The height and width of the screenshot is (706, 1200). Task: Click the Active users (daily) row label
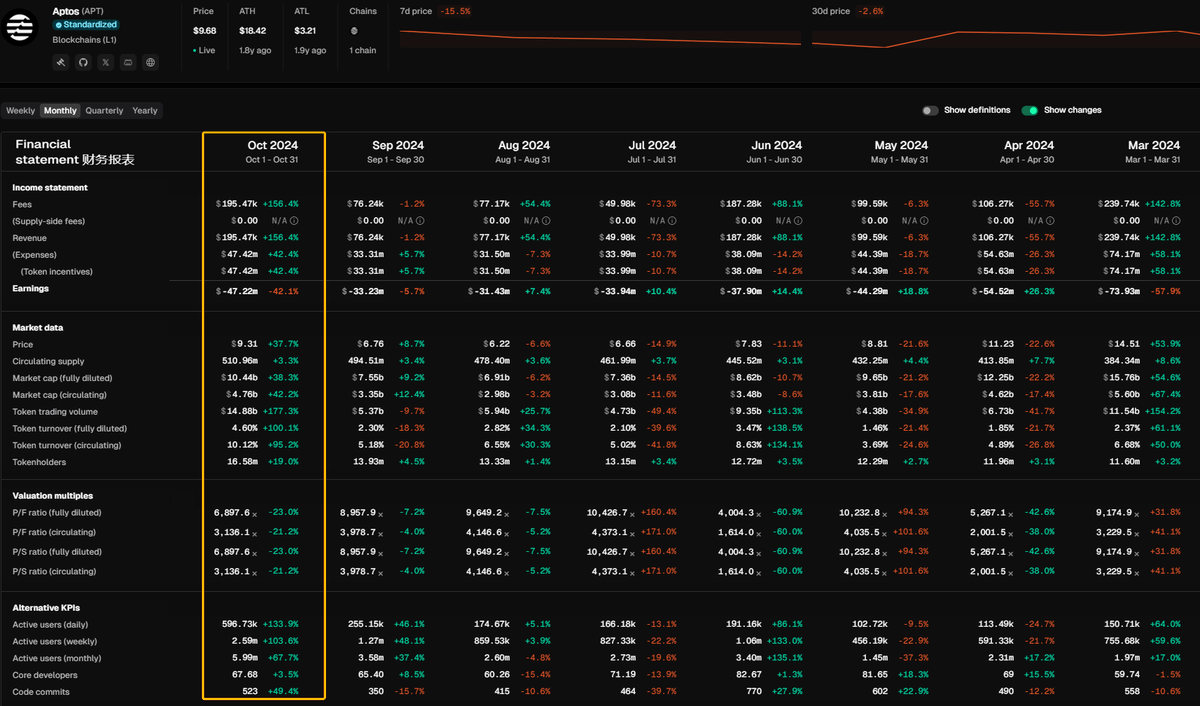coord(48,624)
